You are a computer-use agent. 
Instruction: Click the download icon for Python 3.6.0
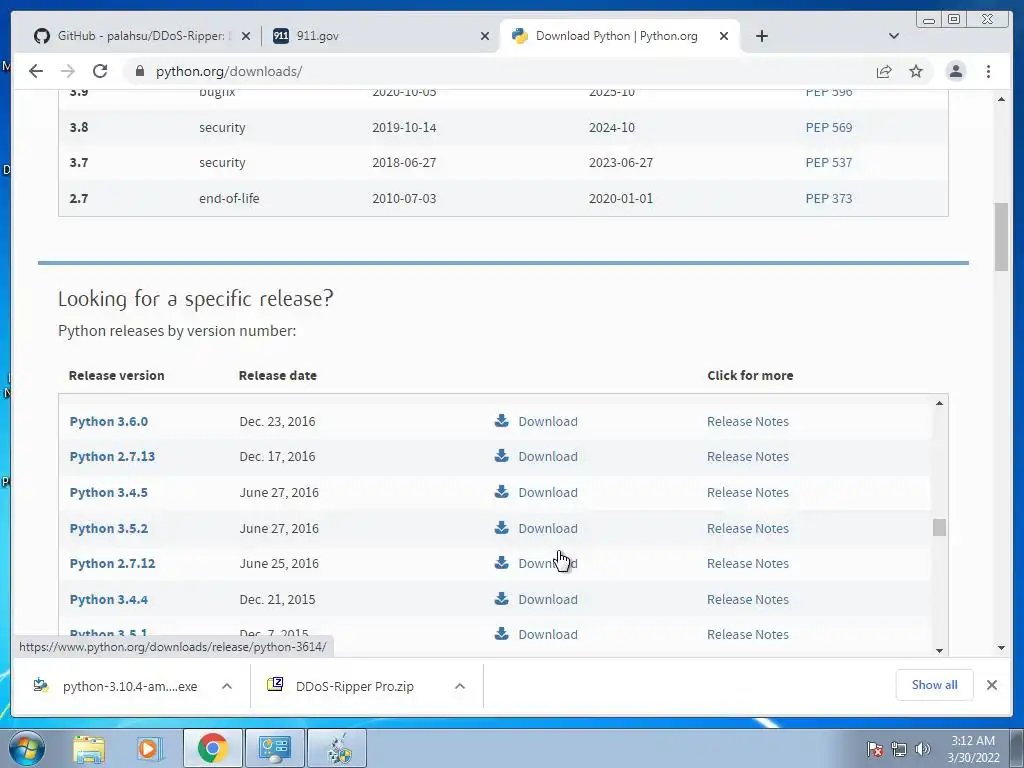(502, 421)
